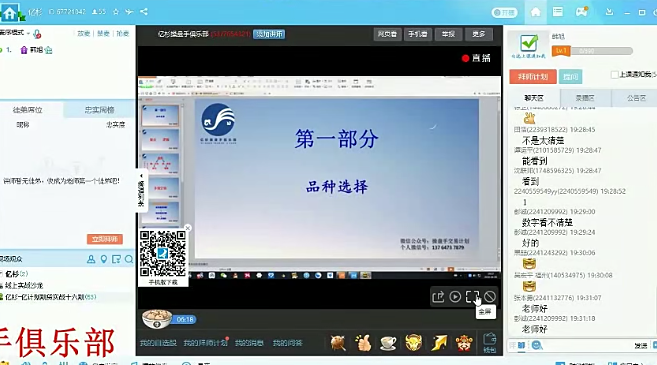
Task: Favorite this room with the star icon
Action: 116,12
